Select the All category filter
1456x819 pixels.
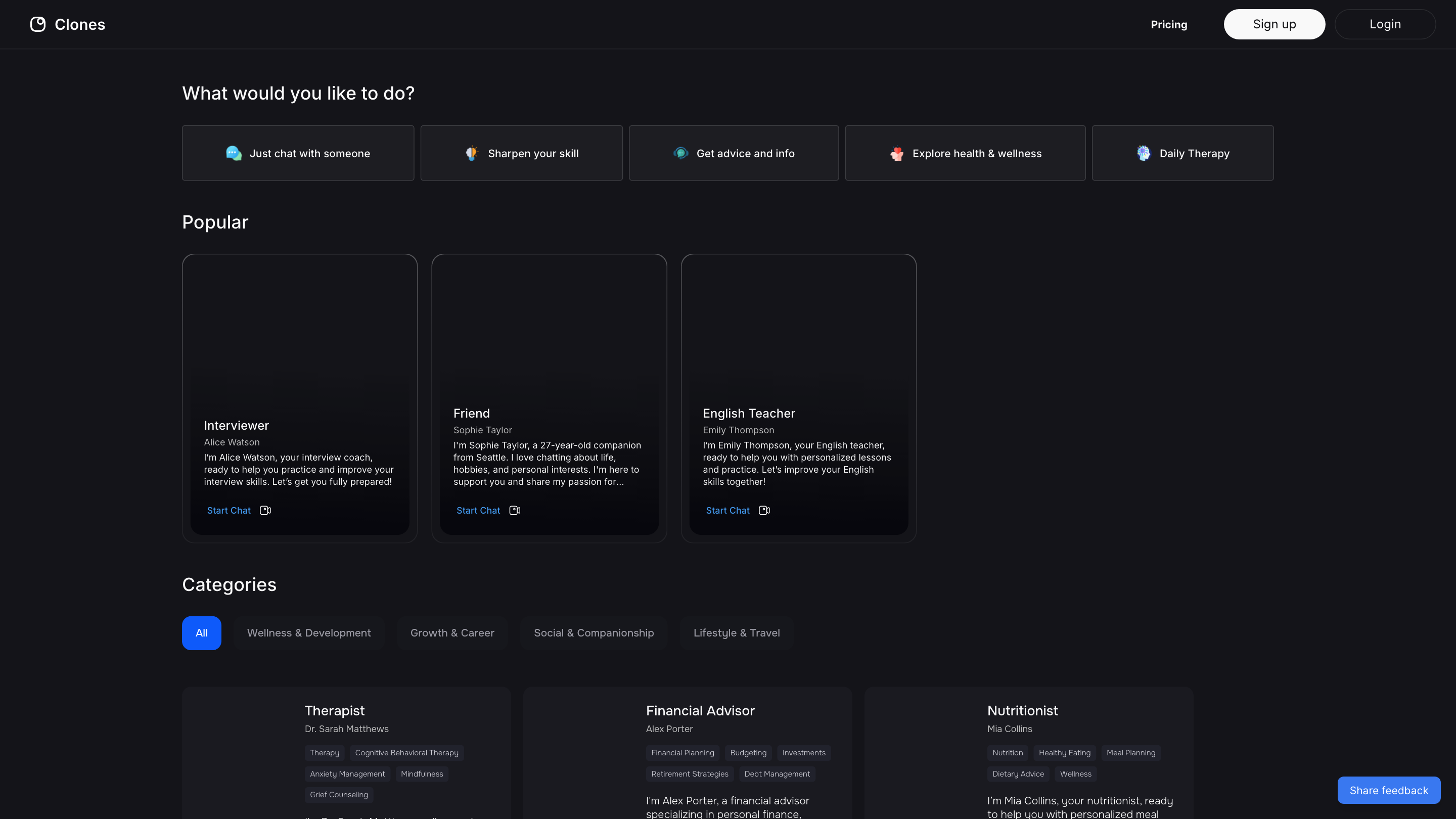pyautogui.click(x=201, y=633)
